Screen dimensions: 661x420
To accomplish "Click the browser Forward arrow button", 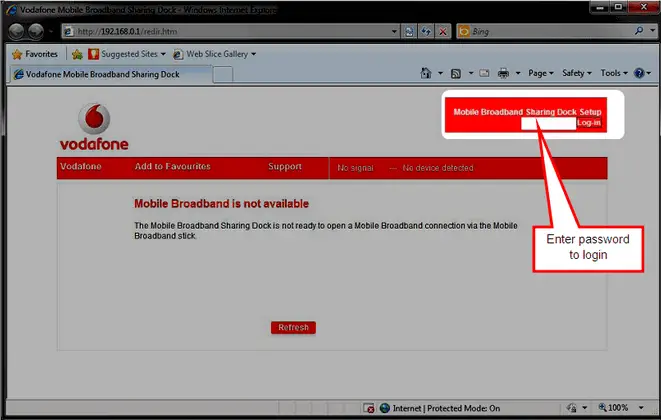I will [x=36, y=31].
